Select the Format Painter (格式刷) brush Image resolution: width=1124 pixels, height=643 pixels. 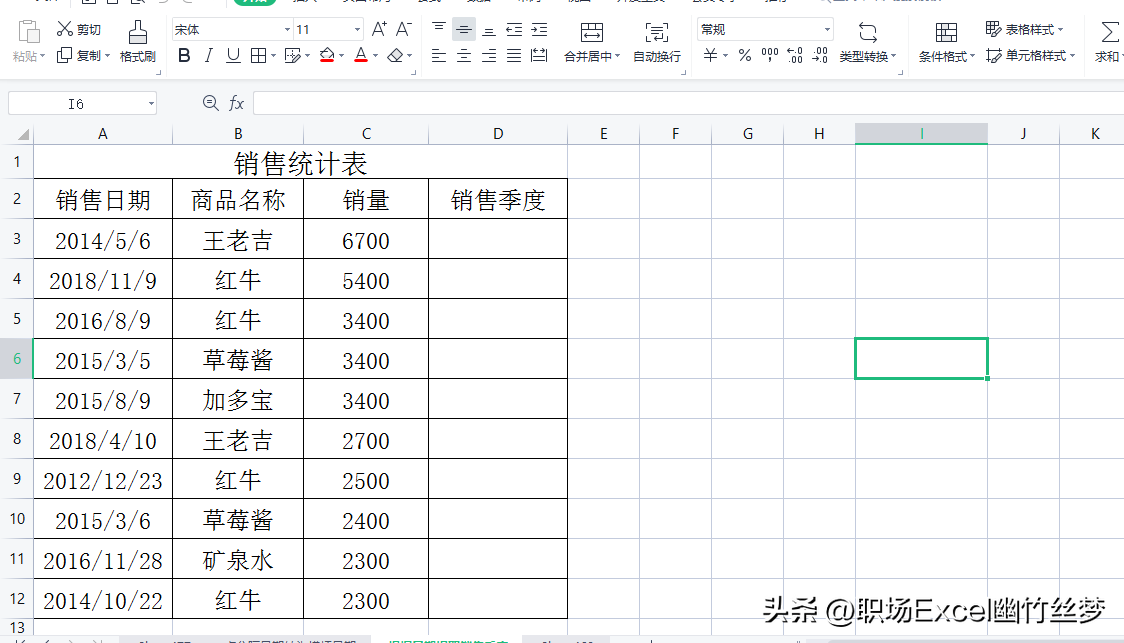(x=138, y=33)
